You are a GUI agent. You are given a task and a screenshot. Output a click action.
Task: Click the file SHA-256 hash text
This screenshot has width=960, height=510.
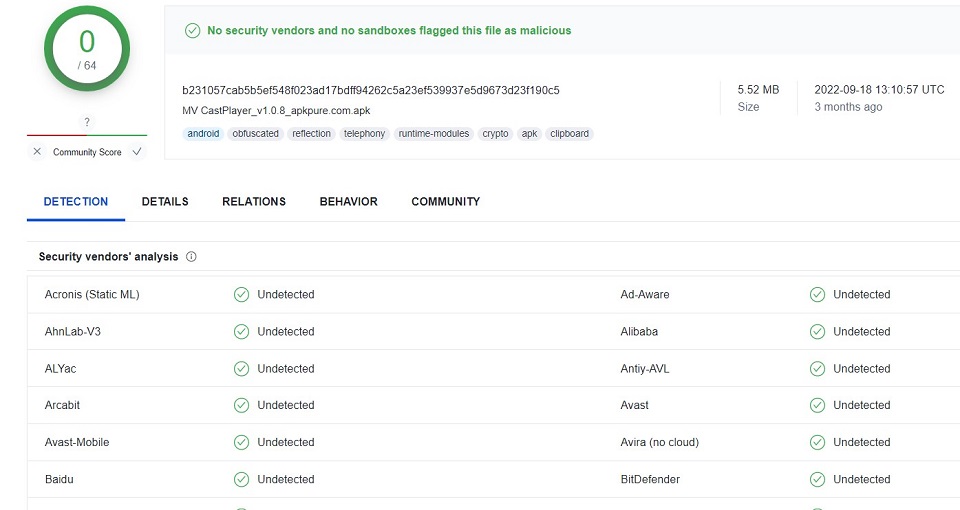(x=371, y=90)
